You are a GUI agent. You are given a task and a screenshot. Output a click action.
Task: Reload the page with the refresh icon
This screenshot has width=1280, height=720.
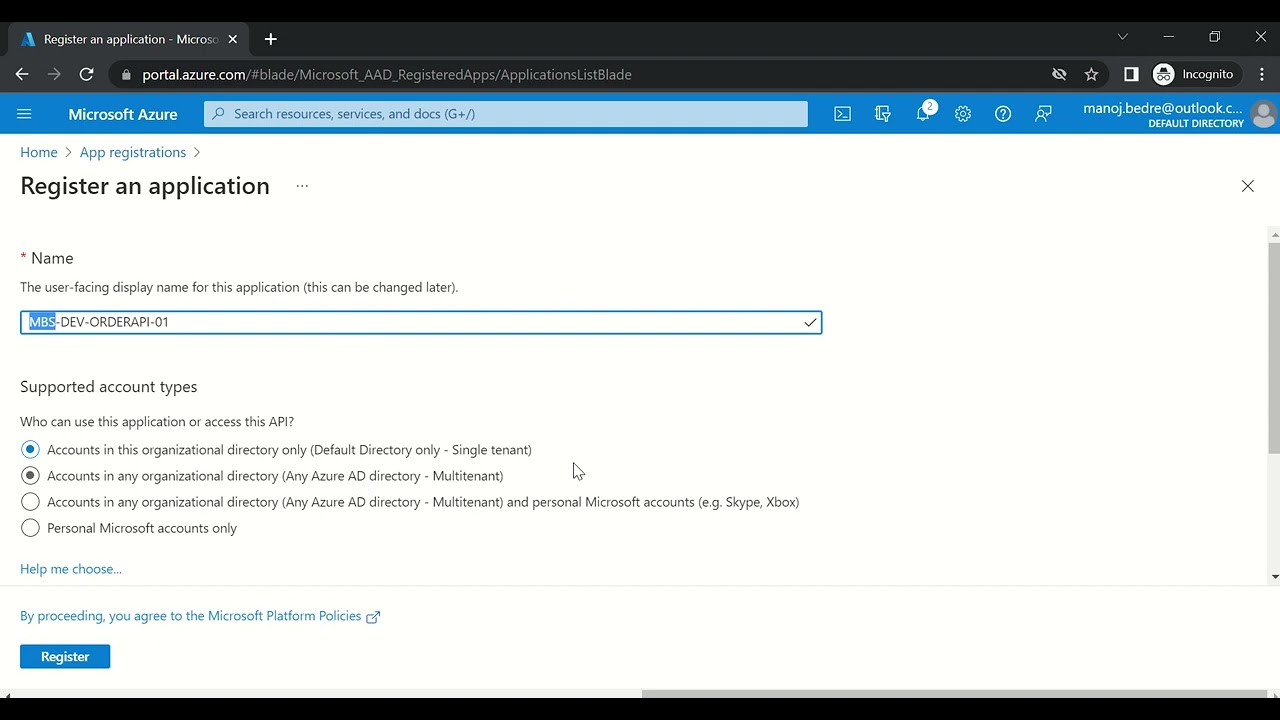(87, 74)
